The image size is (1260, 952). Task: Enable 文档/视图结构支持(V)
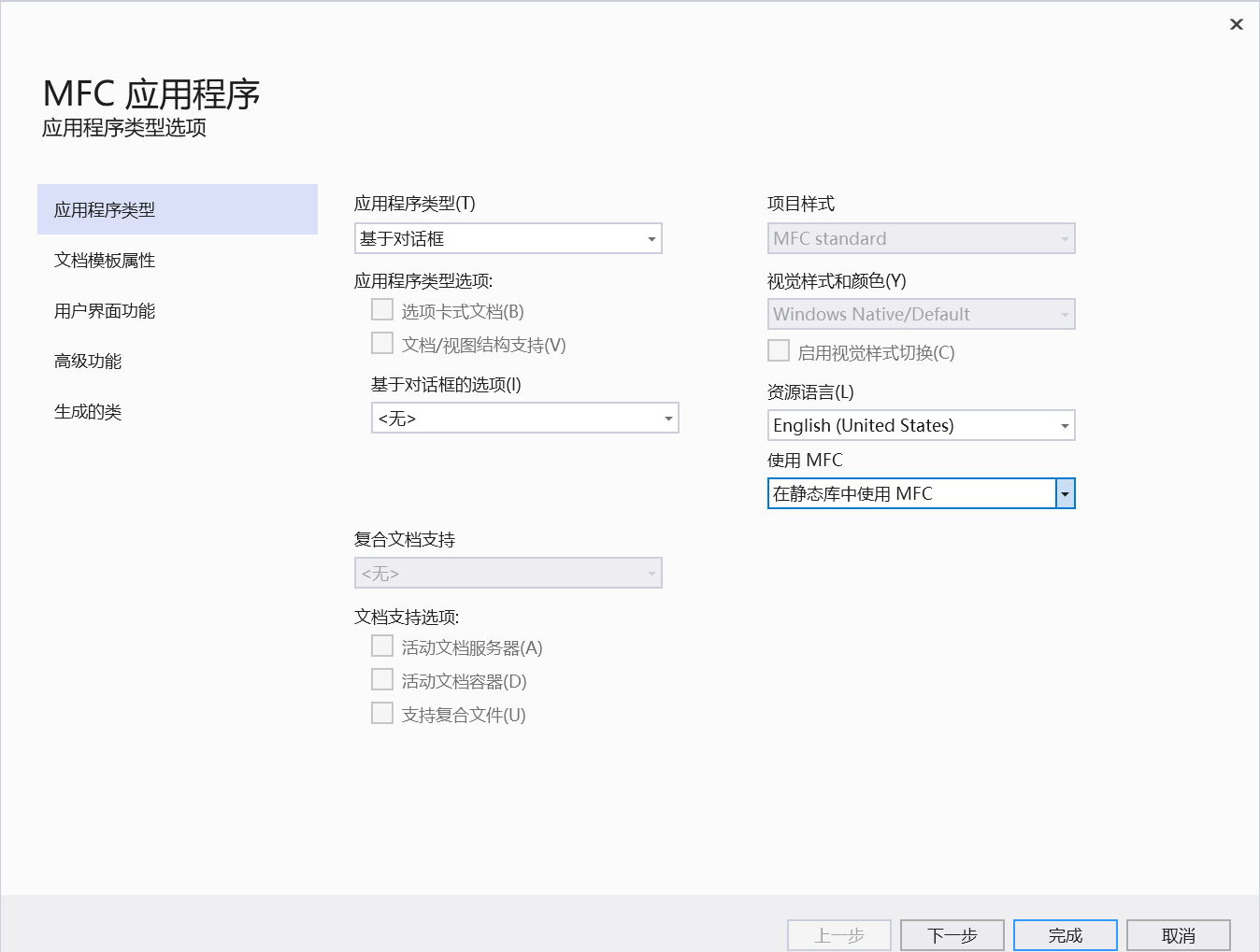[382, 343]
